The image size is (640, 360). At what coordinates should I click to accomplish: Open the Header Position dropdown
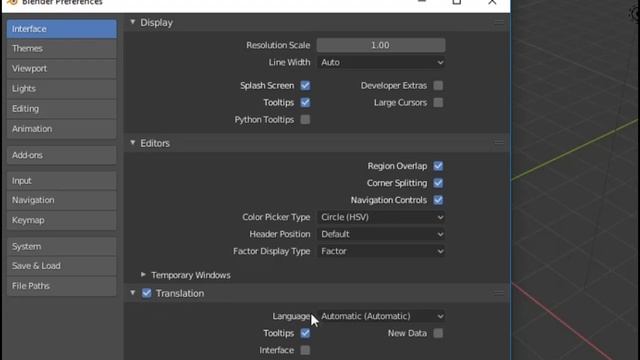(x=381, y=234)
